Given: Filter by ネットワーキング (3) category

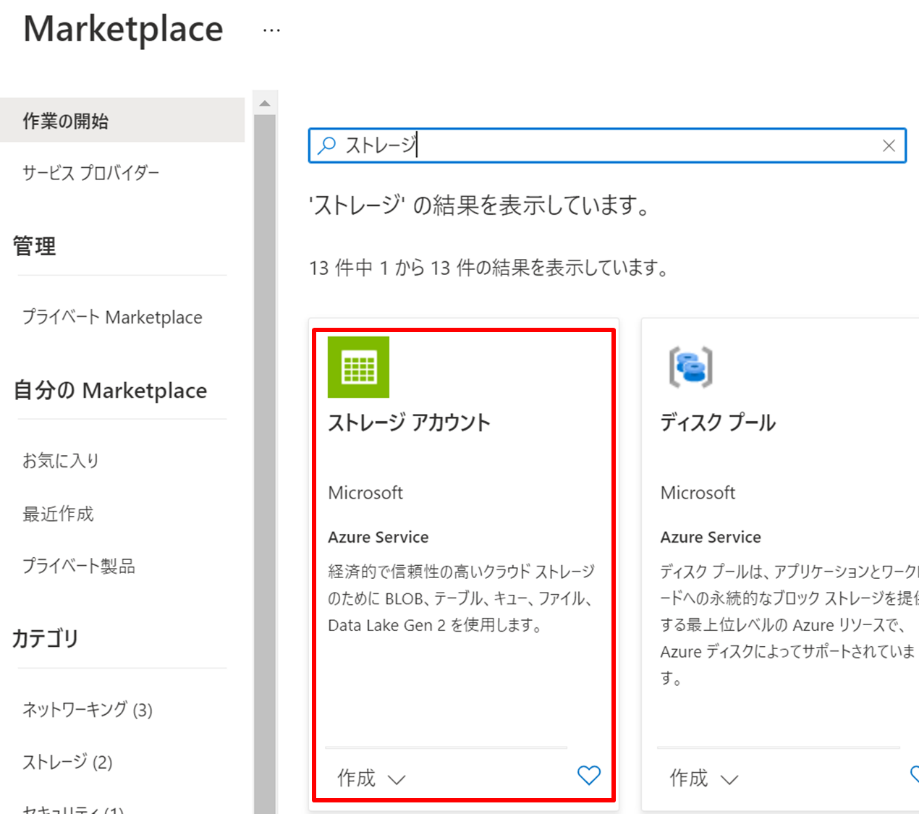Looking at the screenshot, I should [87, 710].
